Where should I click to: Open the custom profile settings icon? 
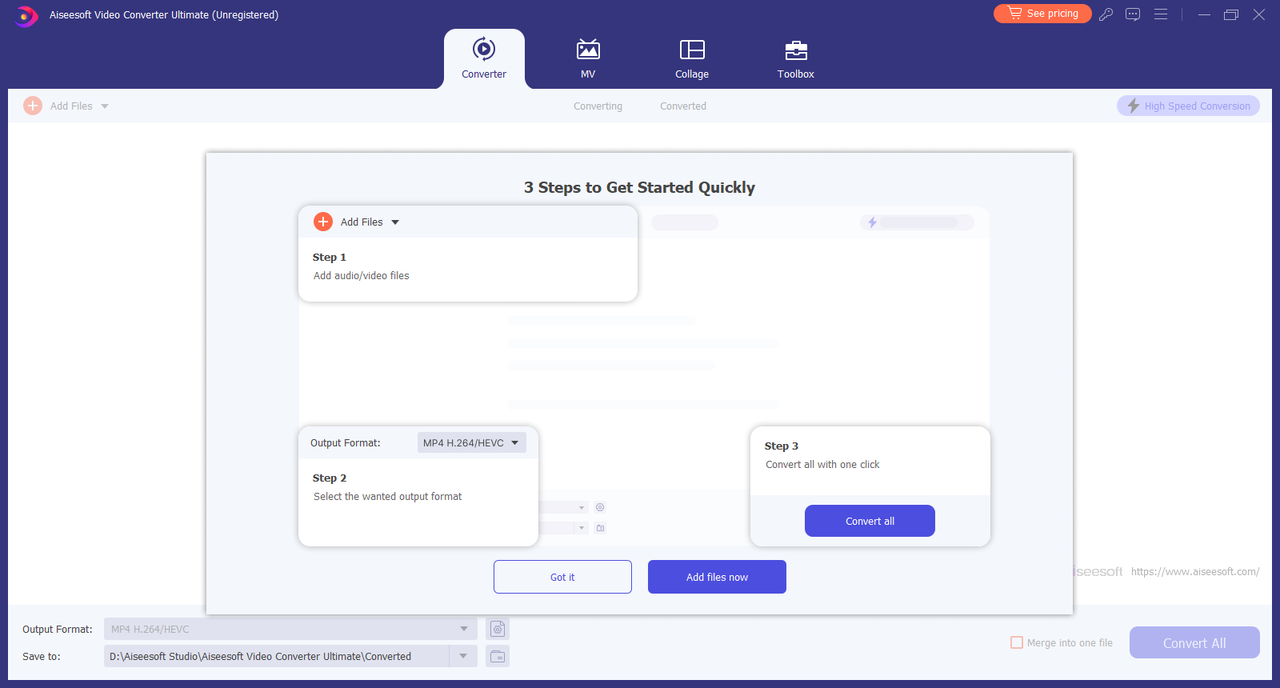coord(497,629)
